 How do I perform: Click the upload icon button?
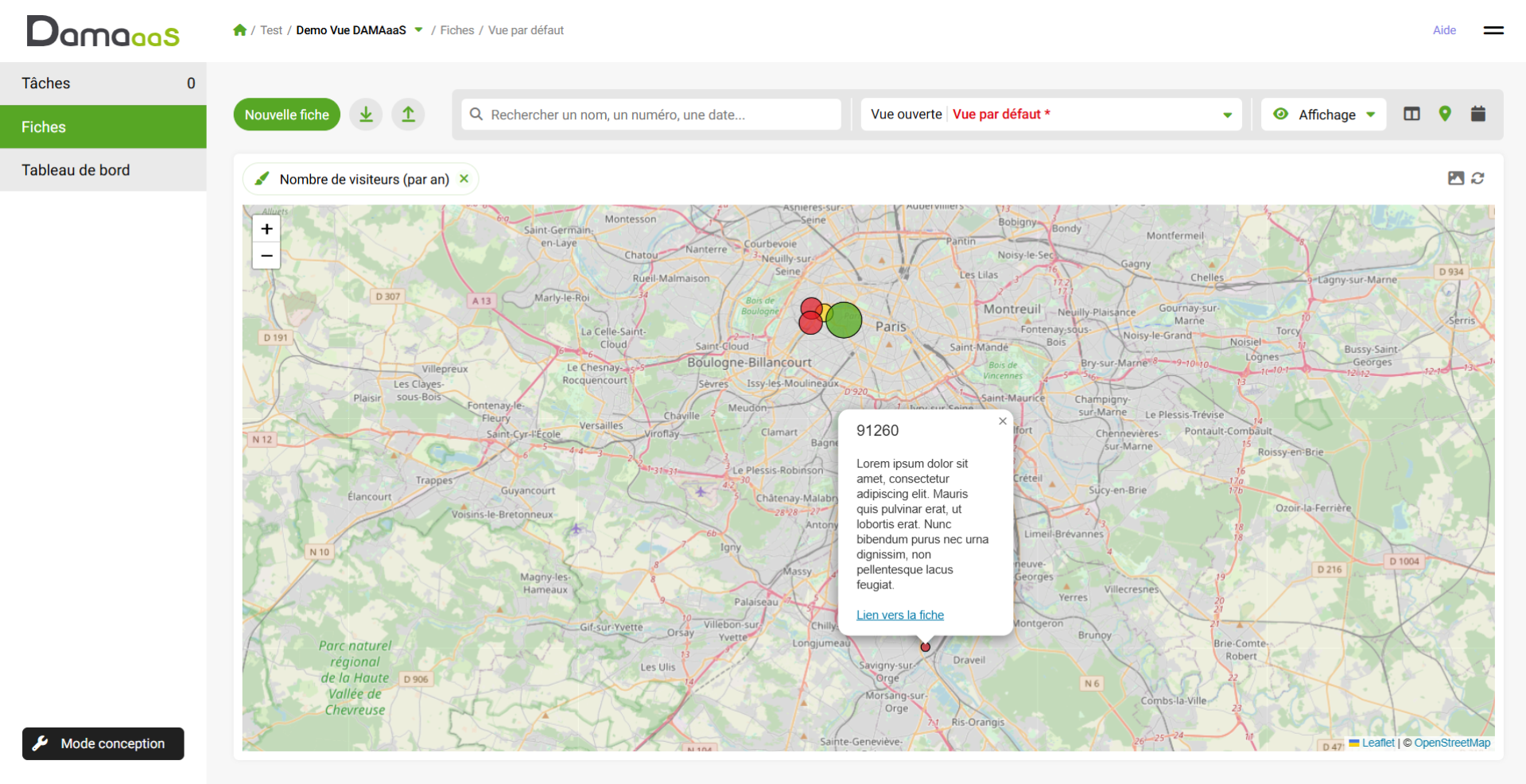pyautogui.click(x=408, y=114)
